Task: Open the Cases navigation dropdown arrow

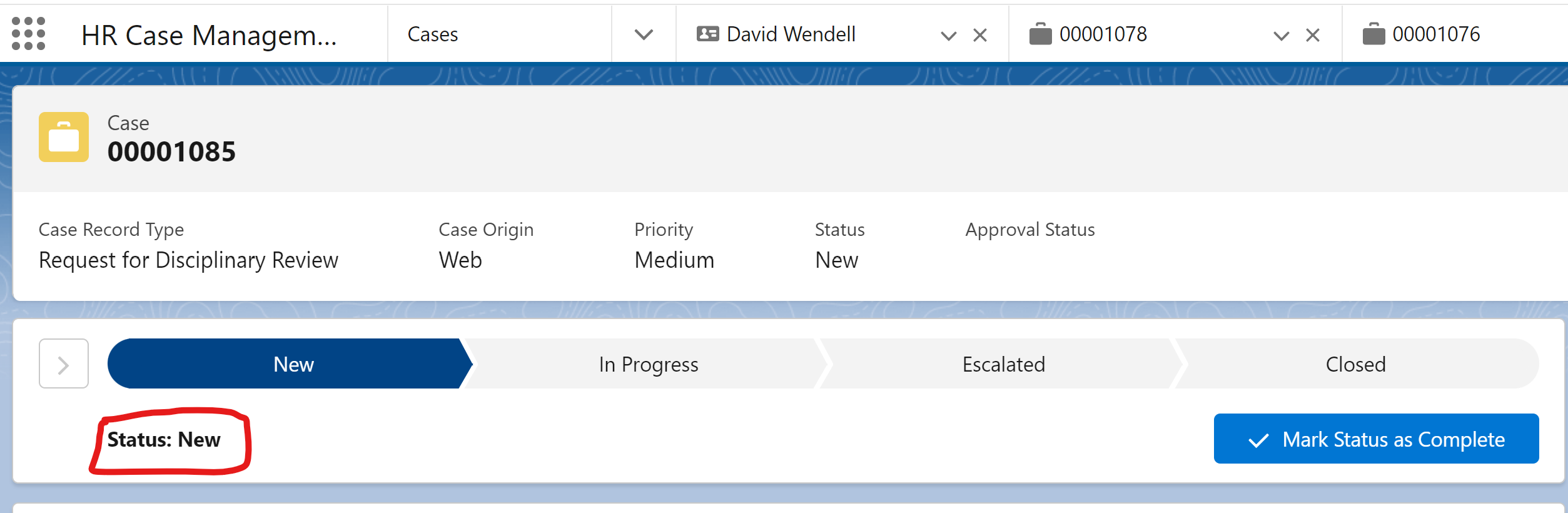Action: click(x=644, y=34)
